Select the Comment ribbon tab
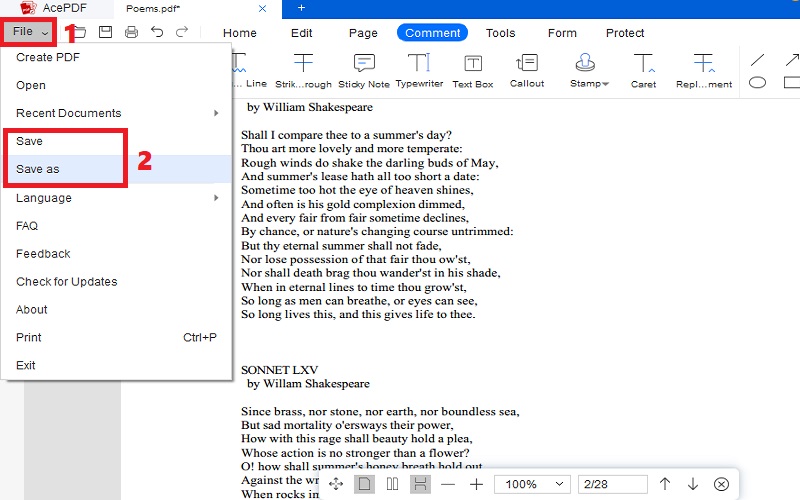This screenshot has width=800, height=500. click(x=433, y=33)
